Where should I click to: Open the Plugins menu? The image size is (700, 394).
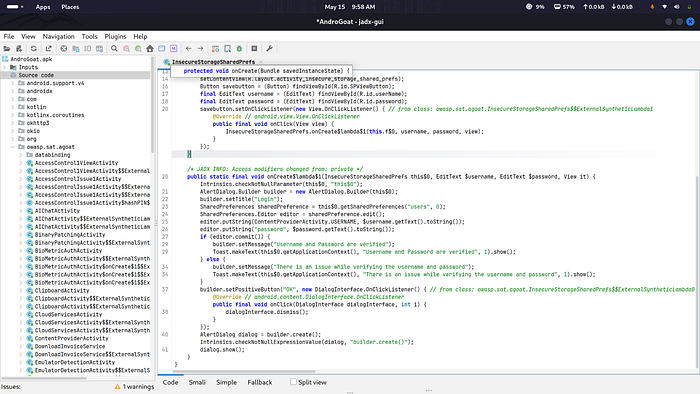115,37
